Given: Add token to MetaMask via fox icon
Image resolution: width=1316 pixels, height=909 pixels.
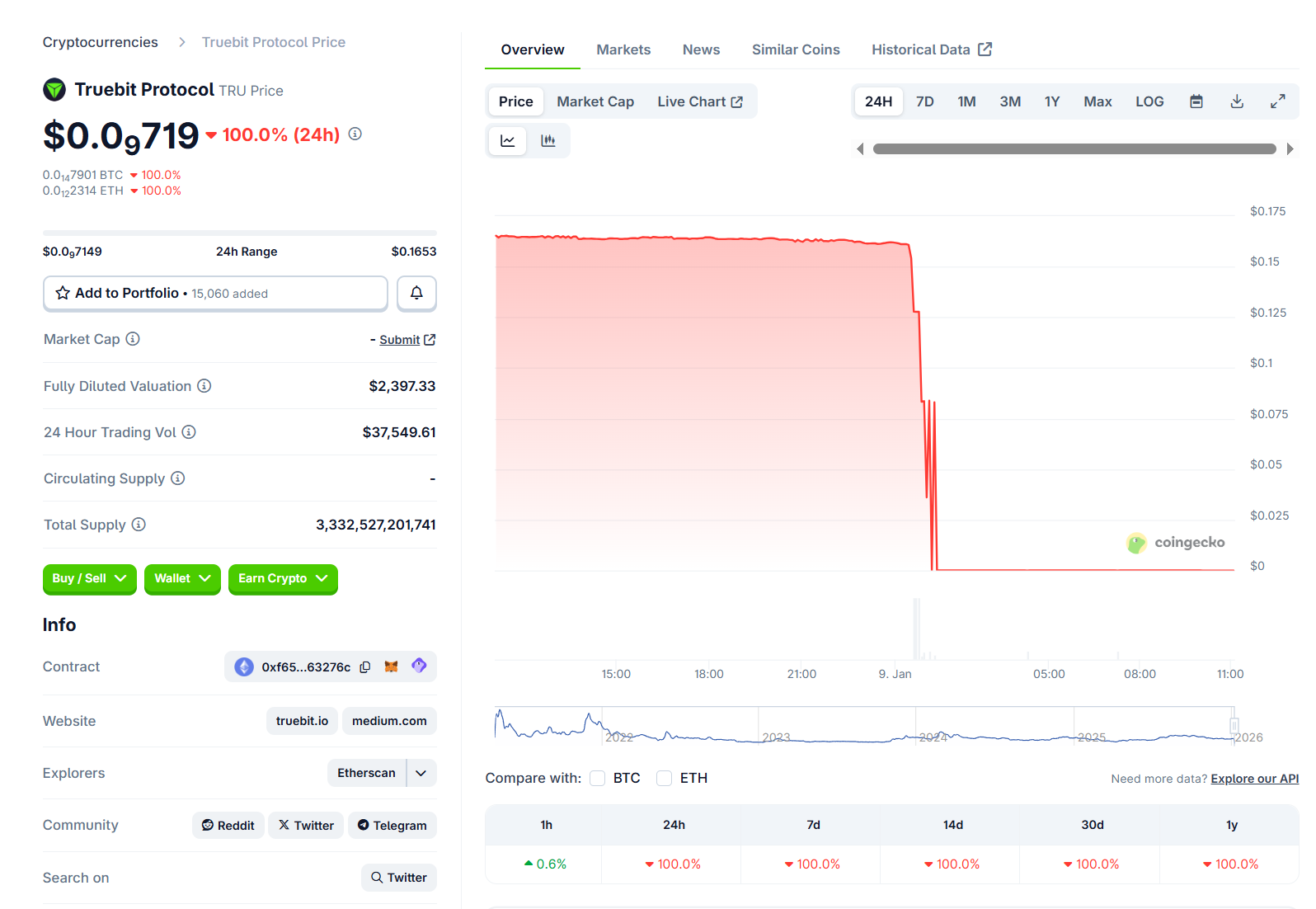Looking at the screenshot, I should click(x=392, y=666).
